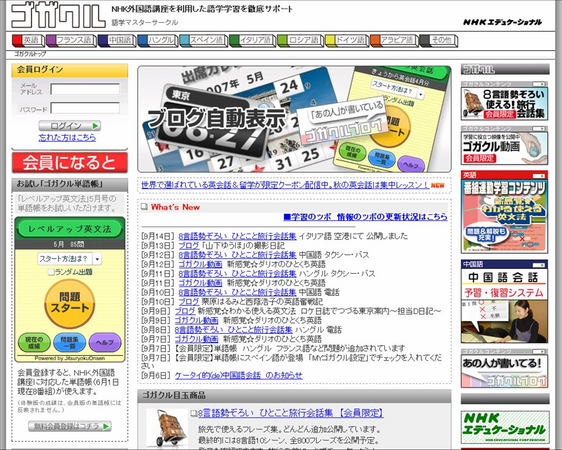Open the 9月11日 ひとこと旅行会話集 link

(x=237, y=273)
